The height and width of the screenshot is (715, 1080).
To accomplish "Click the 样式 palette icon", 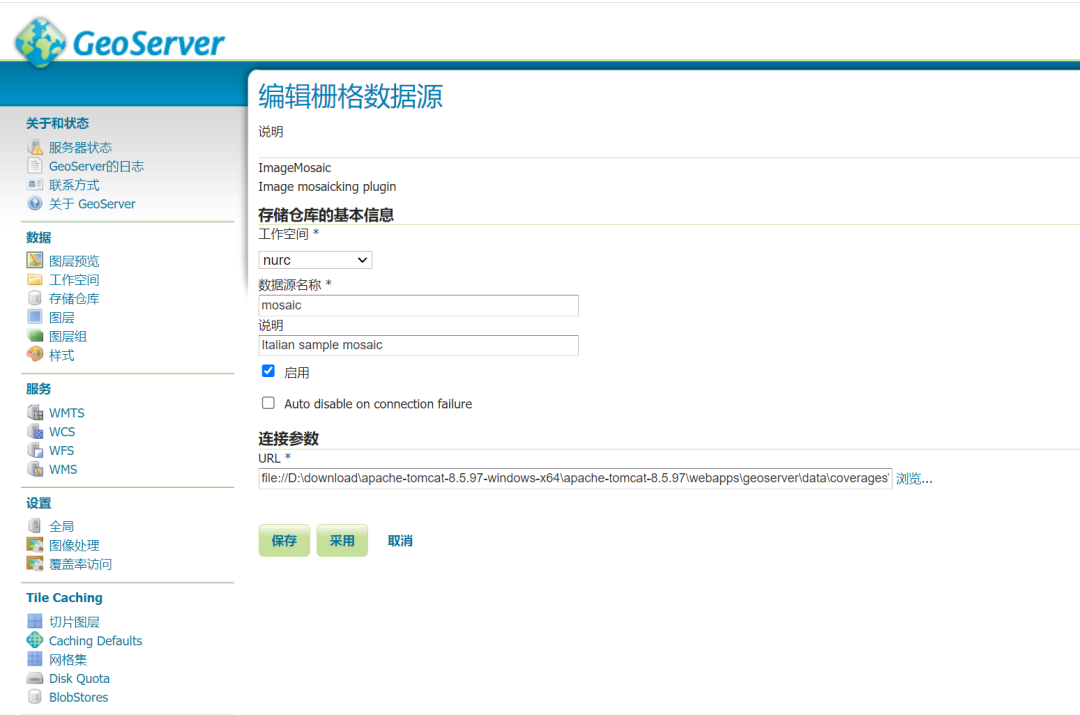I will [35, 354].
